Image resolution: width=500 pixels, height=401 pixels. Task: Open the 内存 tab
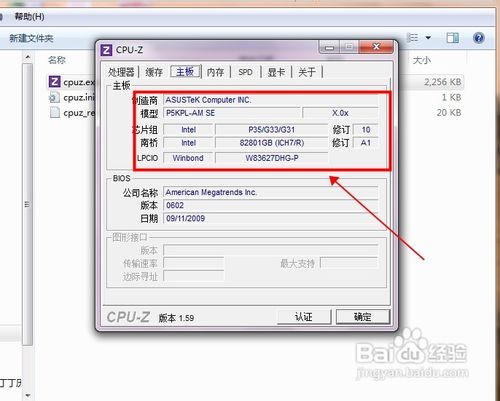pyautogui.click(x=215, y=72)
